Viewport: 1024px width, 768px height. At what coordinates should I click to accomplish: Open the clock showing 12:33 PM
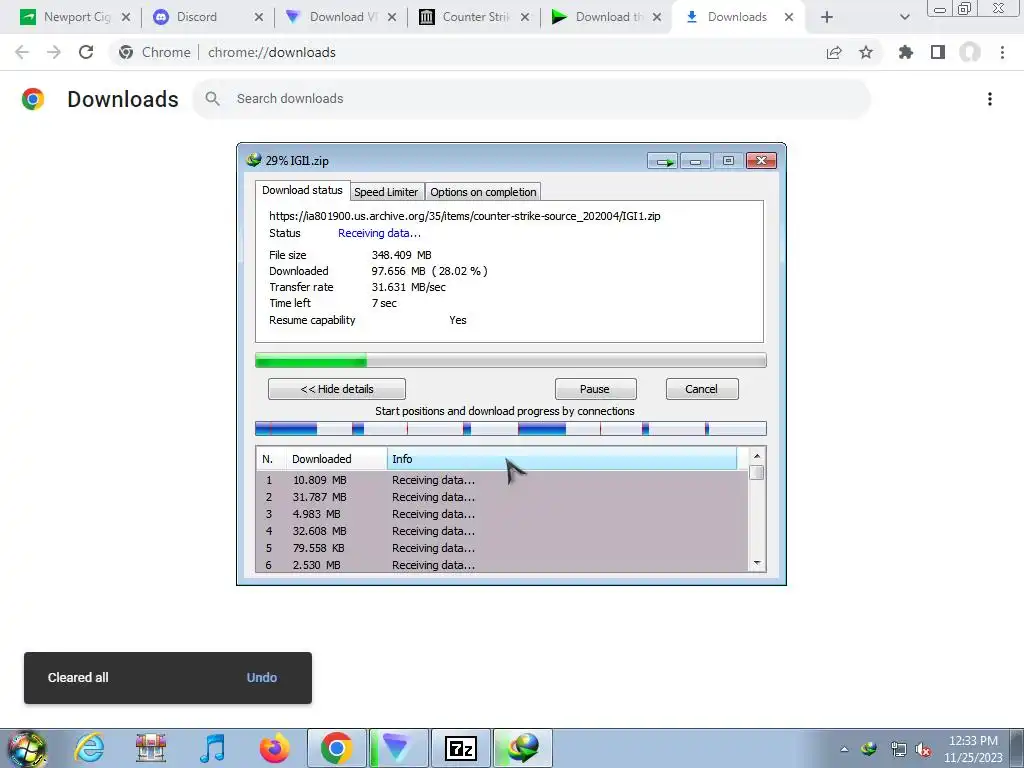(x=973, y=749)
